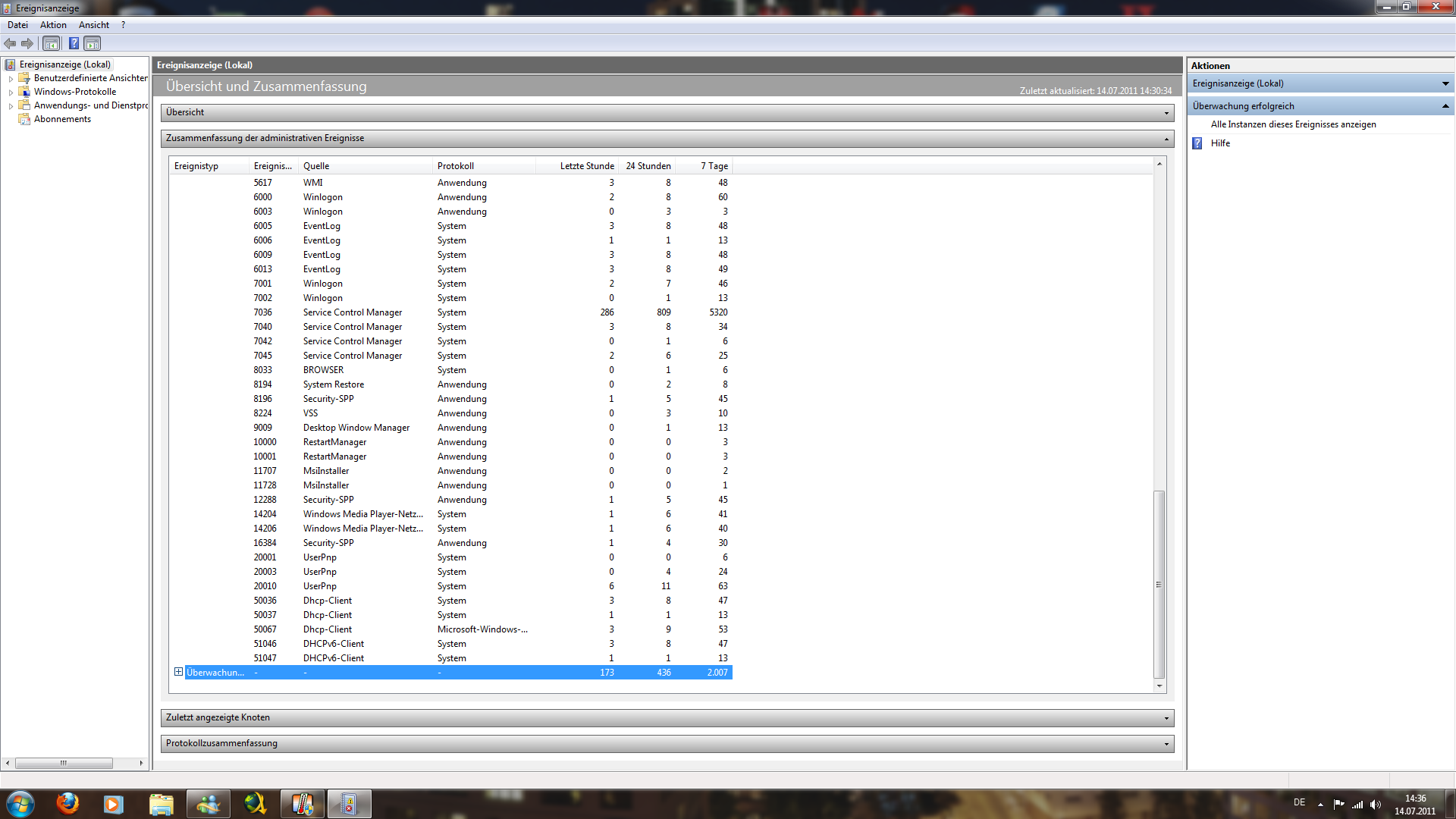
Task: Expand the Windows-Protokolle tree node
Action: click(x=11, y=93)
